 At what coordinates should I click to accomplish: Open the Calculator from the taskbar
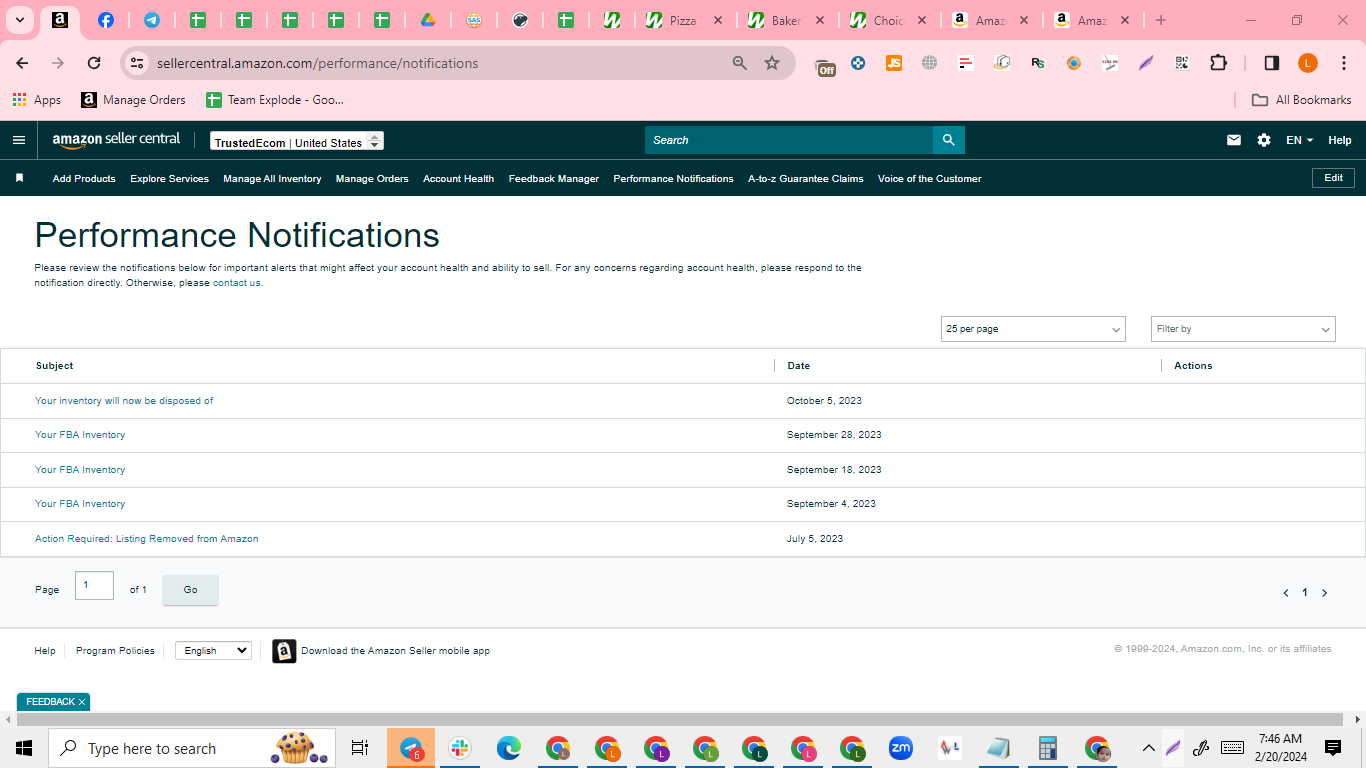pyautogui.click(x=1048, y=748)
